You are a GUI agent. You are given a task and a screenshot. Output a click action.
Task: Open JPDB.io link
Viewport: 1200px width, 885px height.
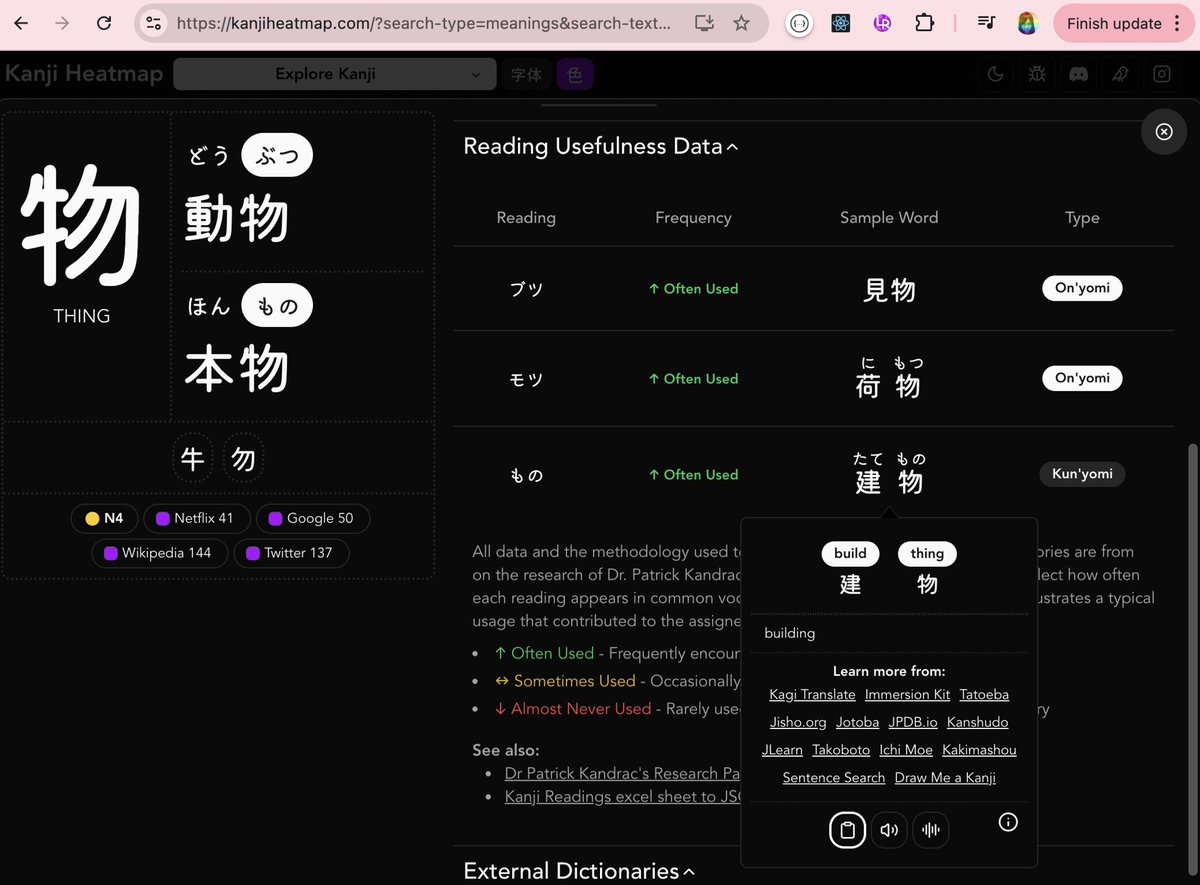tap(913, 722)
